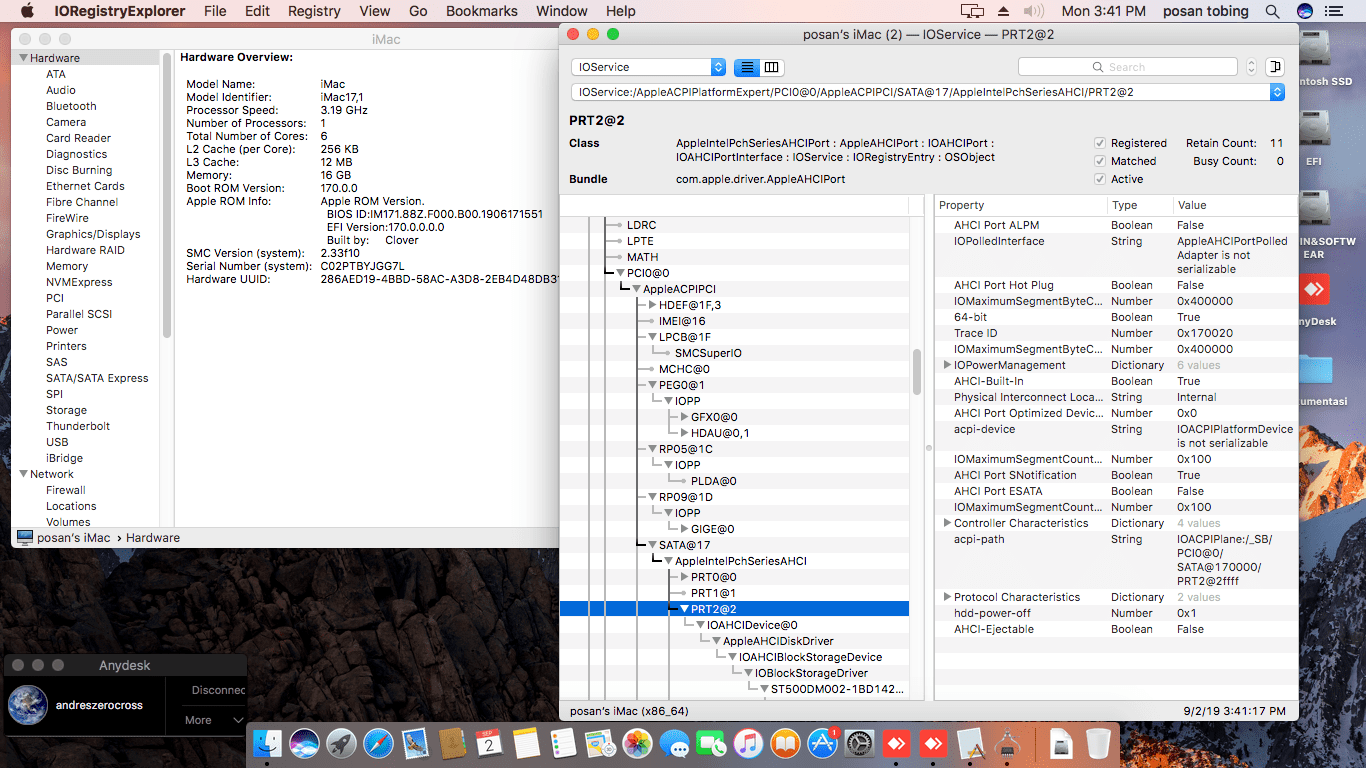Click the Matched checkbox
The image size is (1366, 768).
1100,161
